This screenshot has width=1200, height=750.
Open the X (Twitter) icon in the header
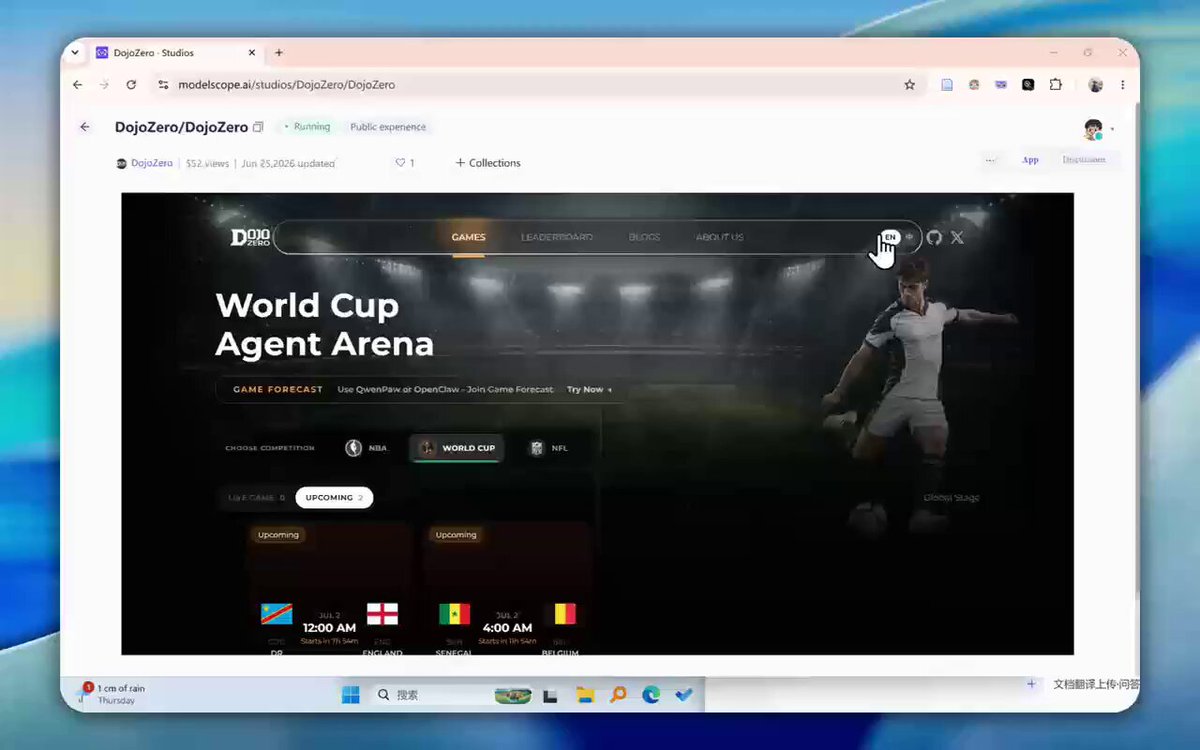pos(957,237)
